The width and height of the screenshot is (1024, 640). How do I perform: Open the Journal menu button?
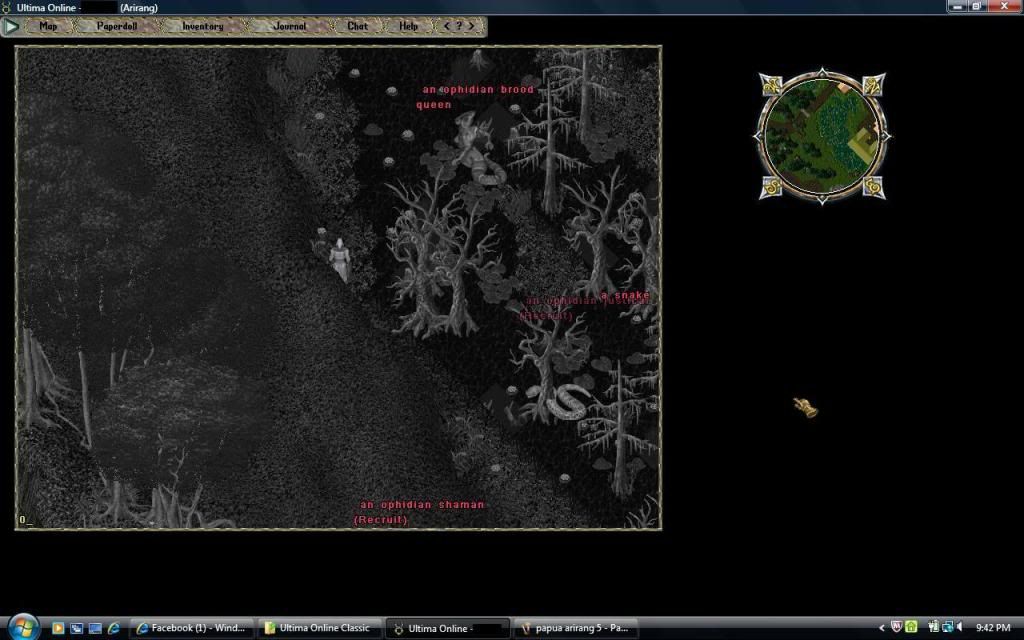tap(290, 26)
